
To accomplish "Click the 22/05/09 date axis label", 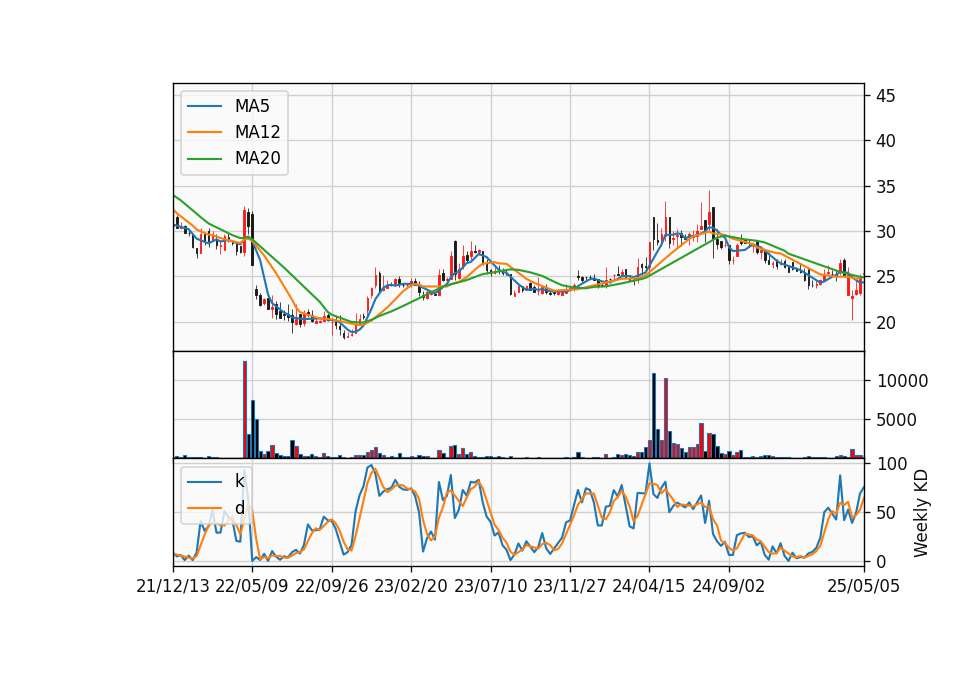I will tap(252, 586).
